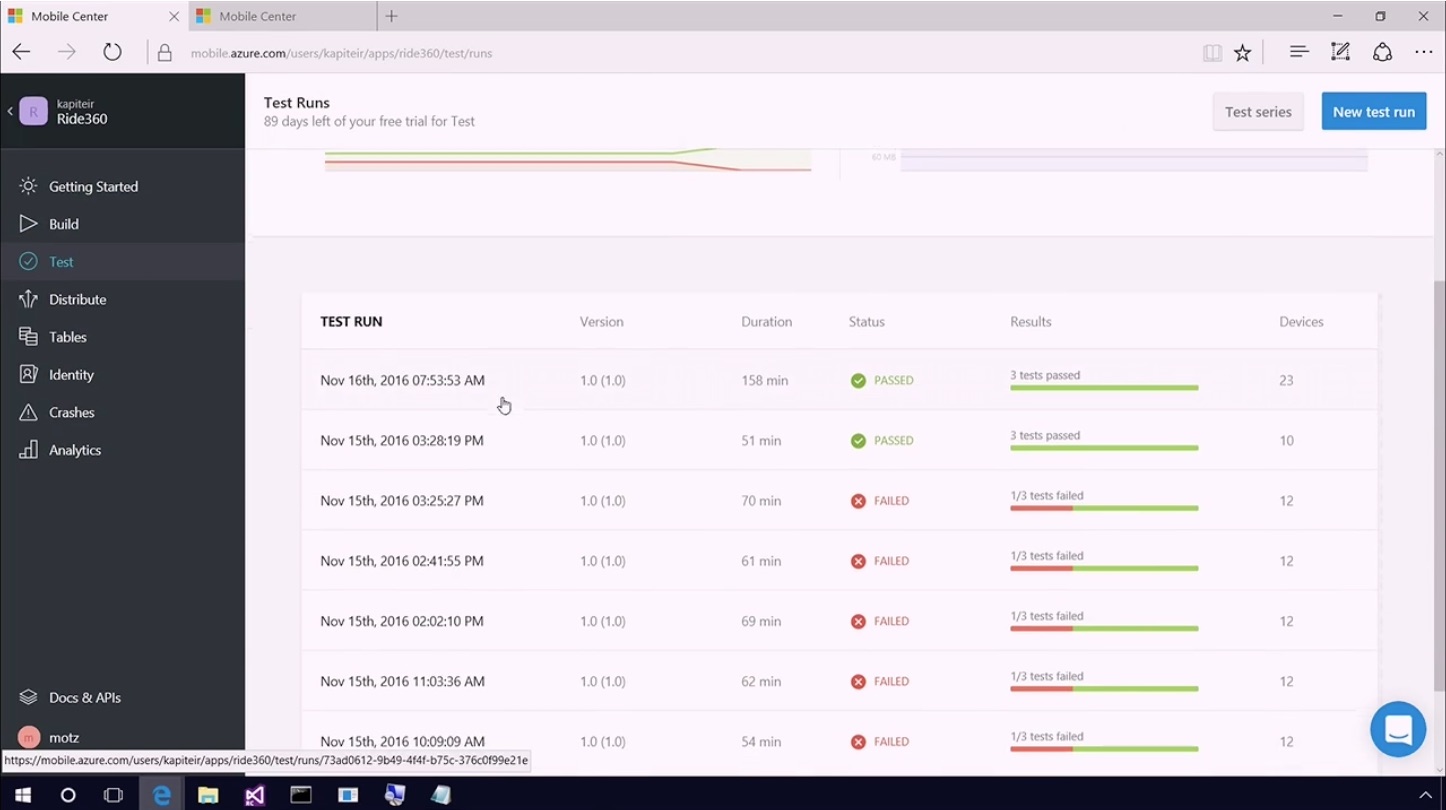Viewport: 1446px width, 810px height.
Task: Open Cortana search circle in taskbar
Action: point(68,795)
